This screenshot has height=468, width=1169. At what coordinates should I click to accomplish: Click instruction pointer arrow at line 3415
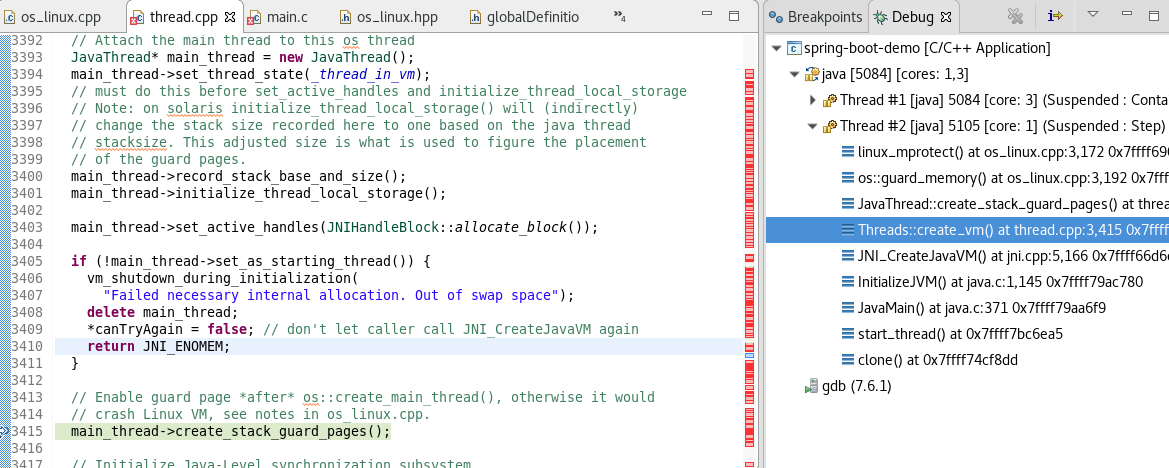(x=4, y=431)
